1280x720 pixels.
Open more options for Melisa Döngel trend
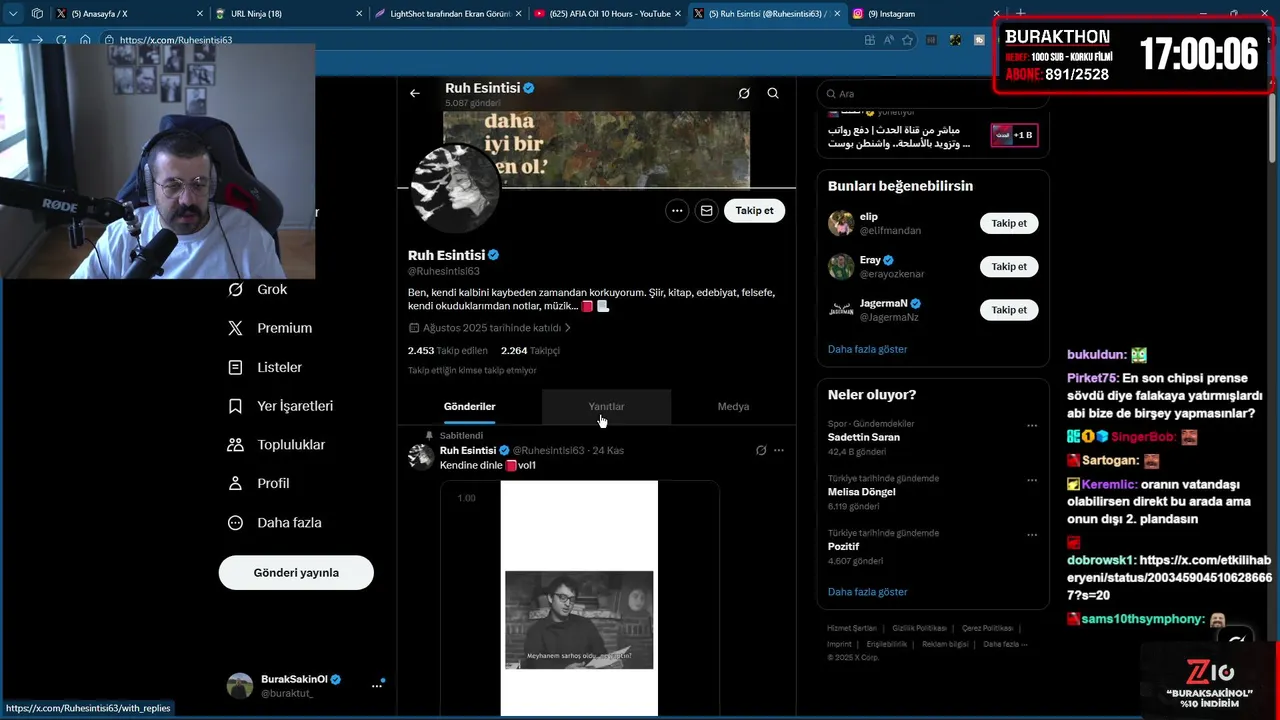pos(1032,480)
